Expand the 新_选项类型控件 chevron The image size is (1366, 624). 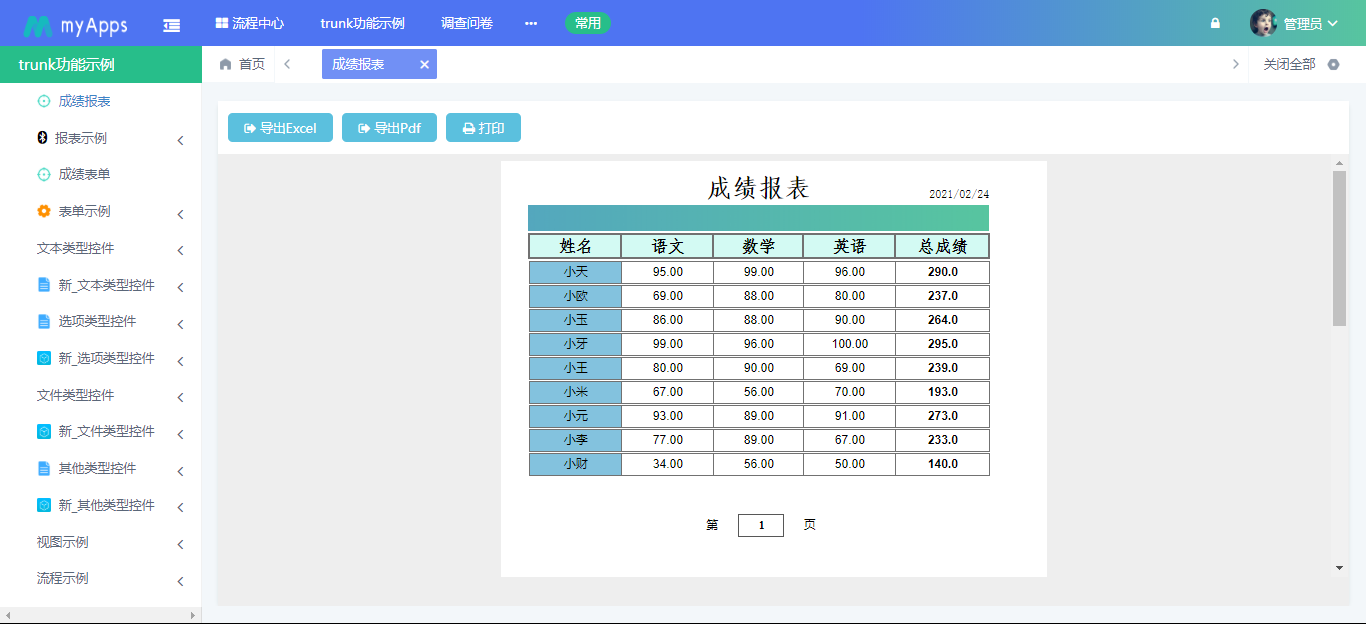click(x=181, y=361)
